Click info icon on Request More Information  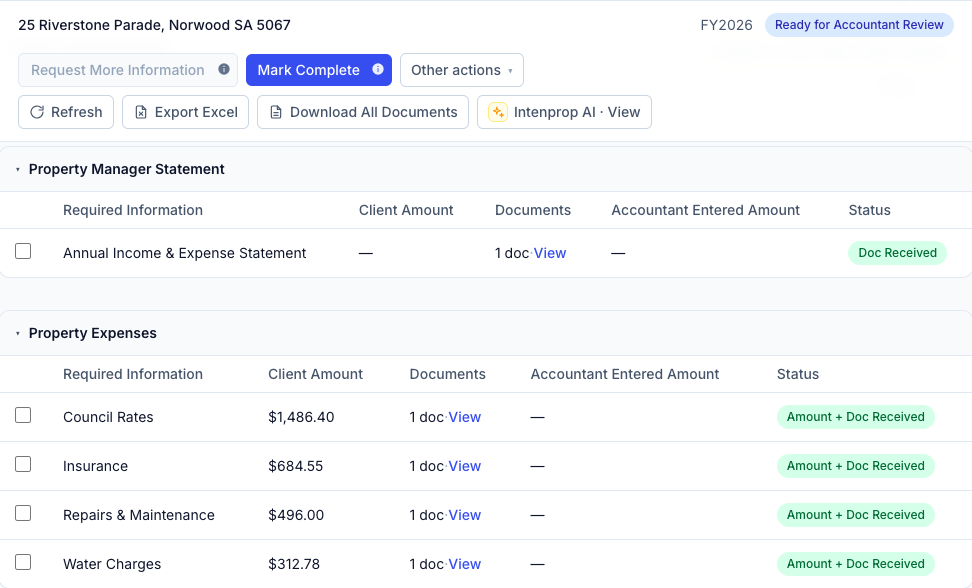(x=224, y=69)
